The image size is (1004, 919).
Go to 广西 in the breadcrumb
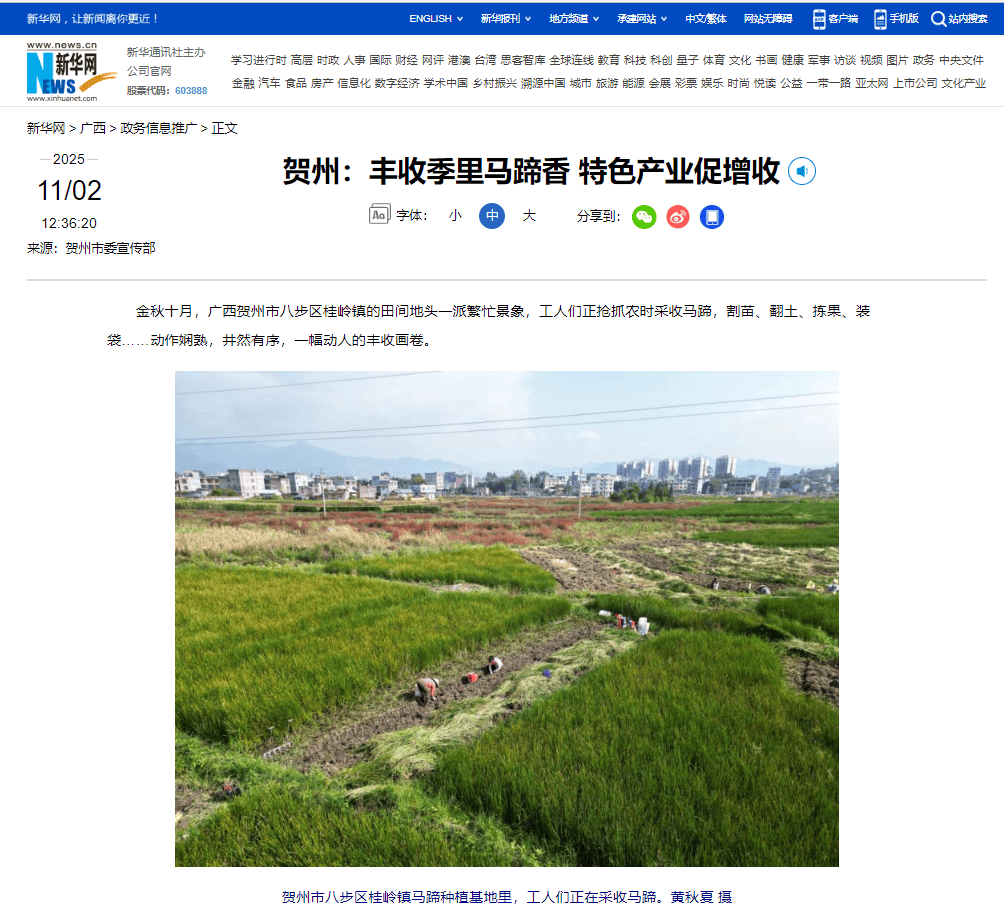93,128
